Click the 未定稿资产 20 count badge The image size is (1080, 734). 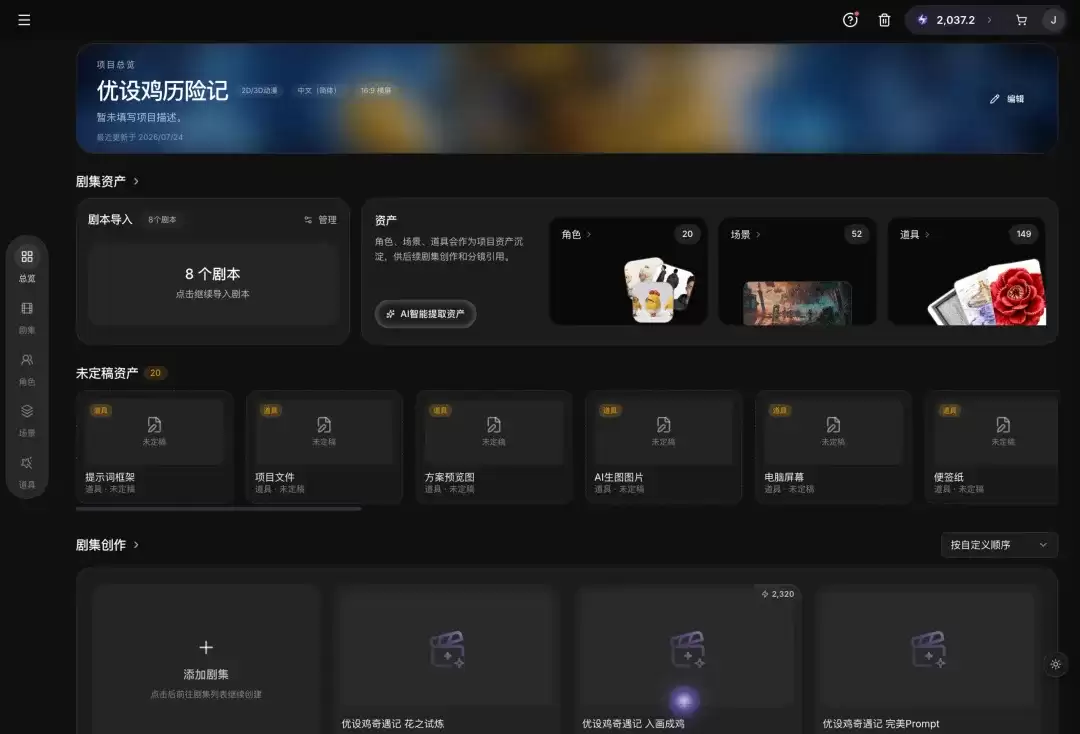(156, 373)
